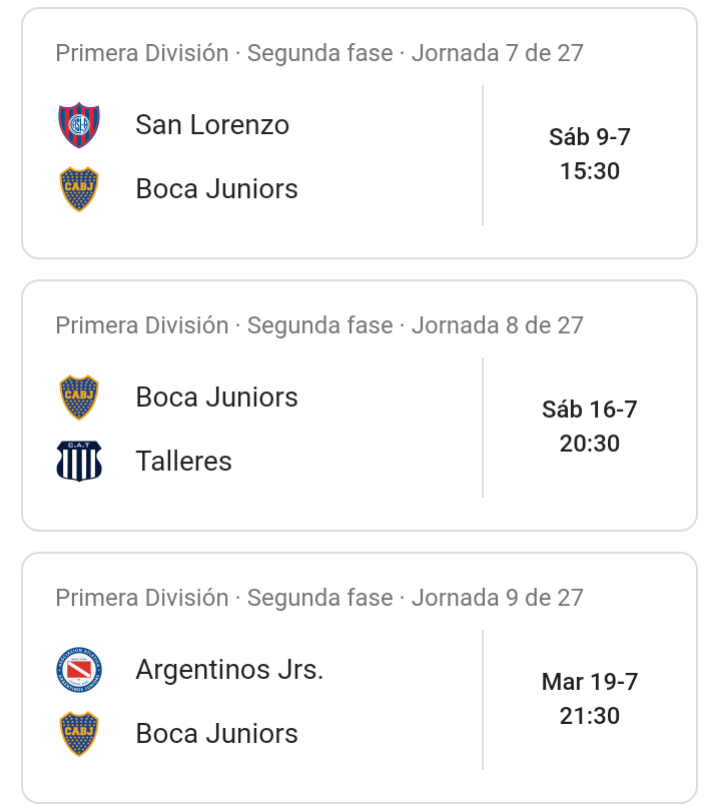The image size is (719, 805).
Task: Select Boca Juniors name above Talleres
Action: pyautogui.click(x=217, y=397)
